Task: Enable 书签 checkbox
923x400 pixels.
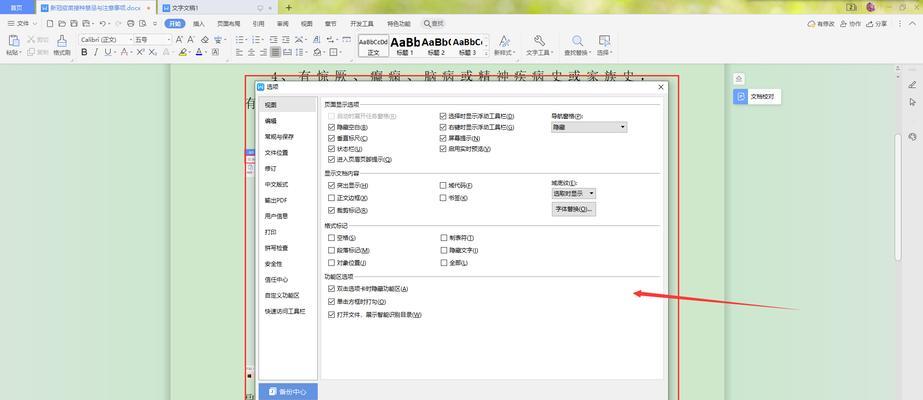Action: 443,198
